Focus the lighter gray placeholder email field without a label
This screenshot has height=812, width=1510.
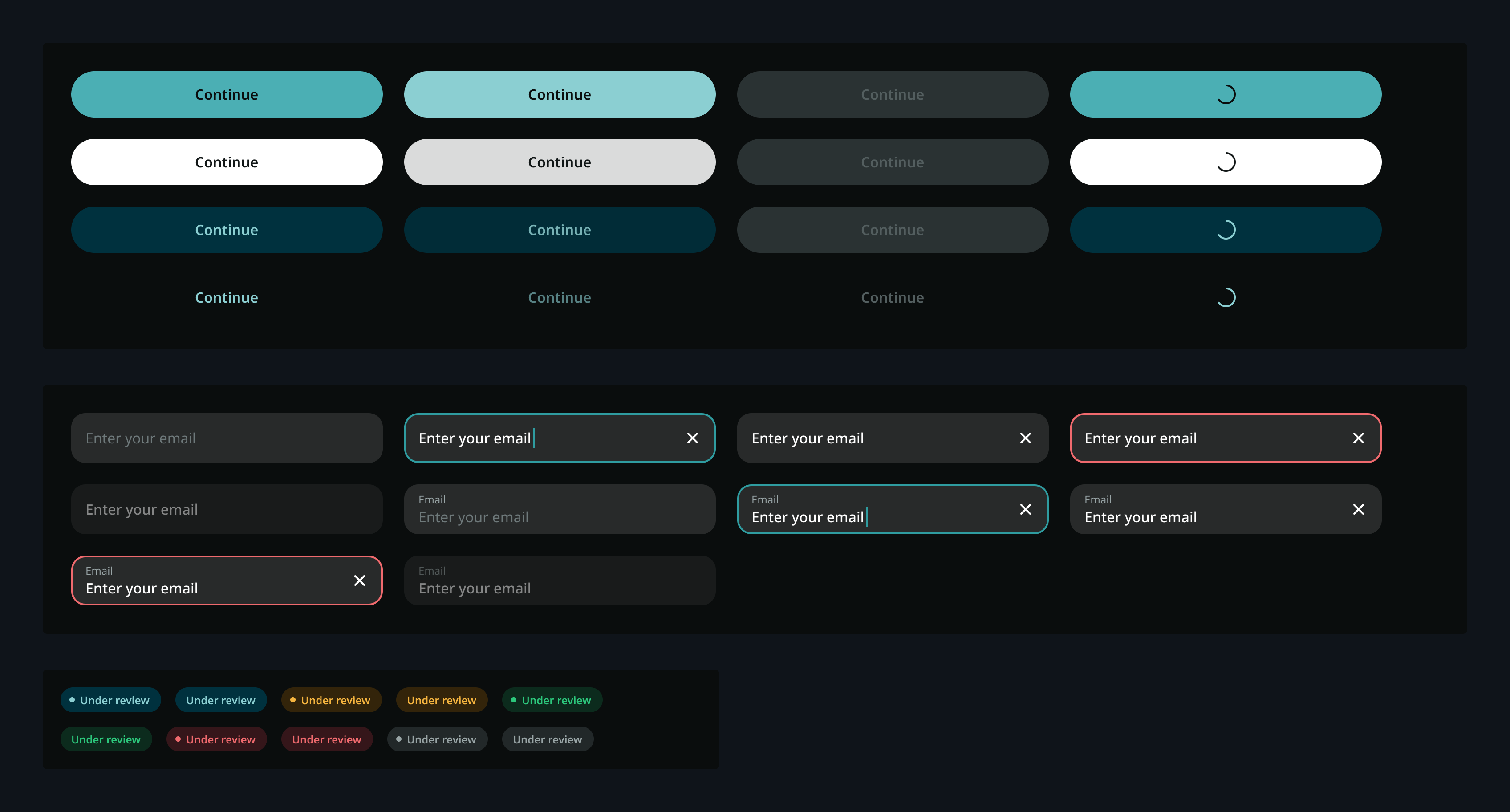tap(227, 438)
